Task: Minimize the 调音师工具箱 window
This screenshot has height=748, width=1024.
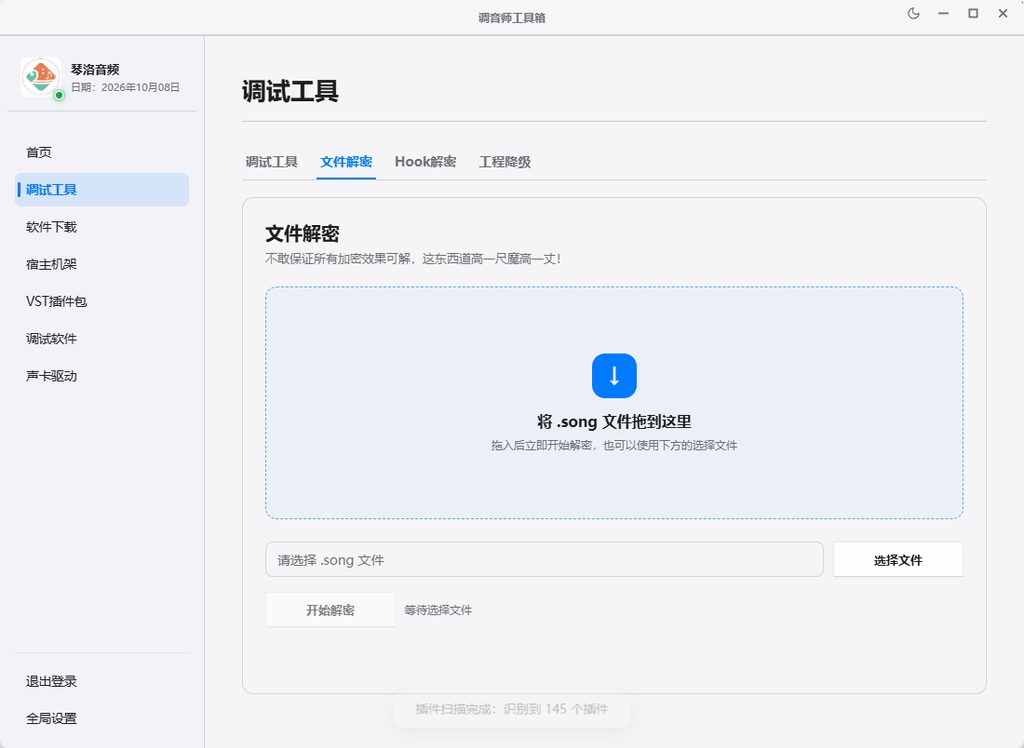Action: (x=943, y=14)
